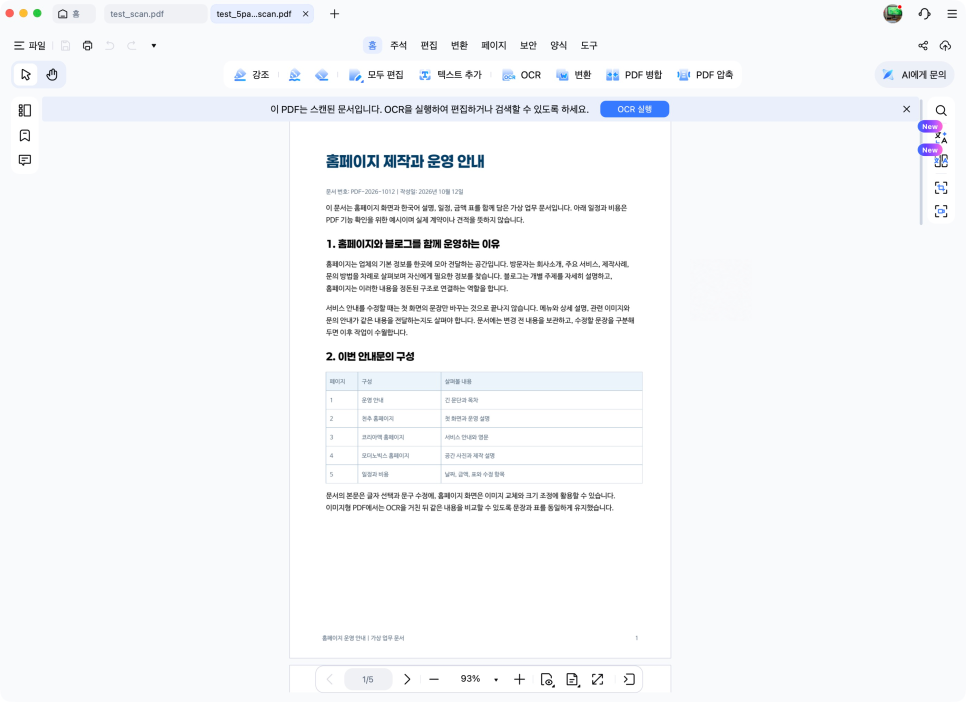Click the cloud upload icon
The height and width of the screenshot is (702, 966).
click(945, 46)
